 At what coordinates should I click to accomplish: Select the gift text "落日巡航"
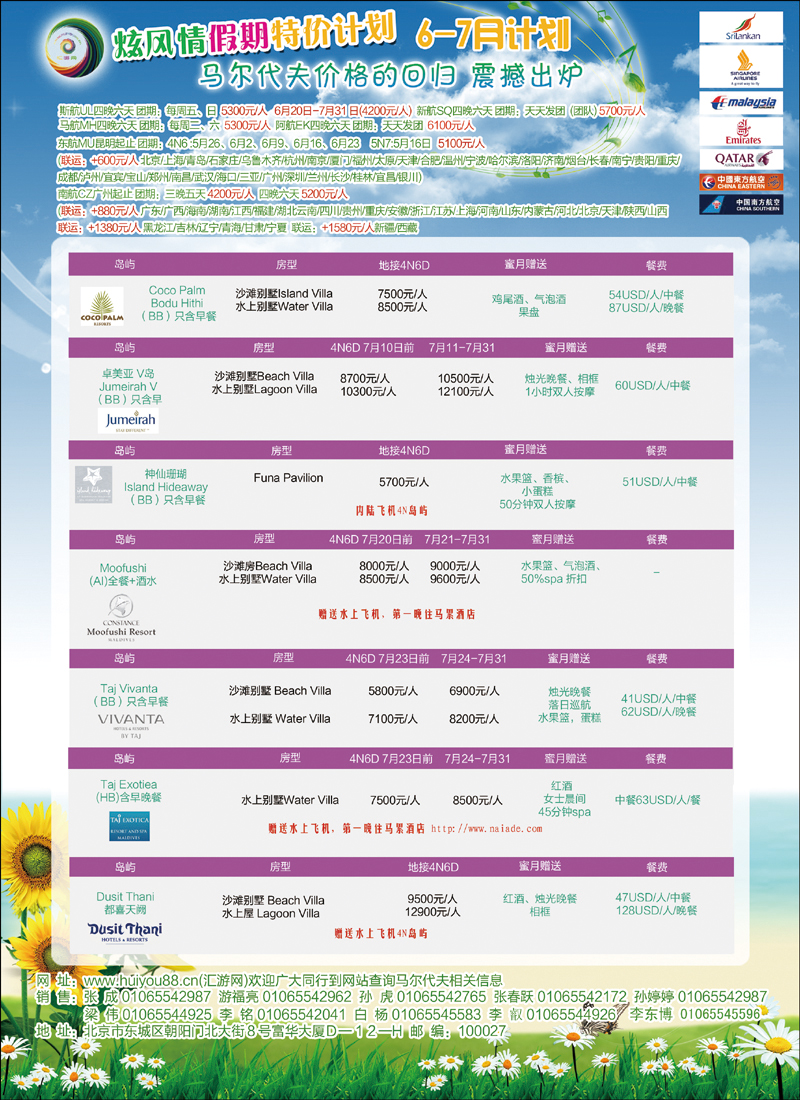point(570,704)
